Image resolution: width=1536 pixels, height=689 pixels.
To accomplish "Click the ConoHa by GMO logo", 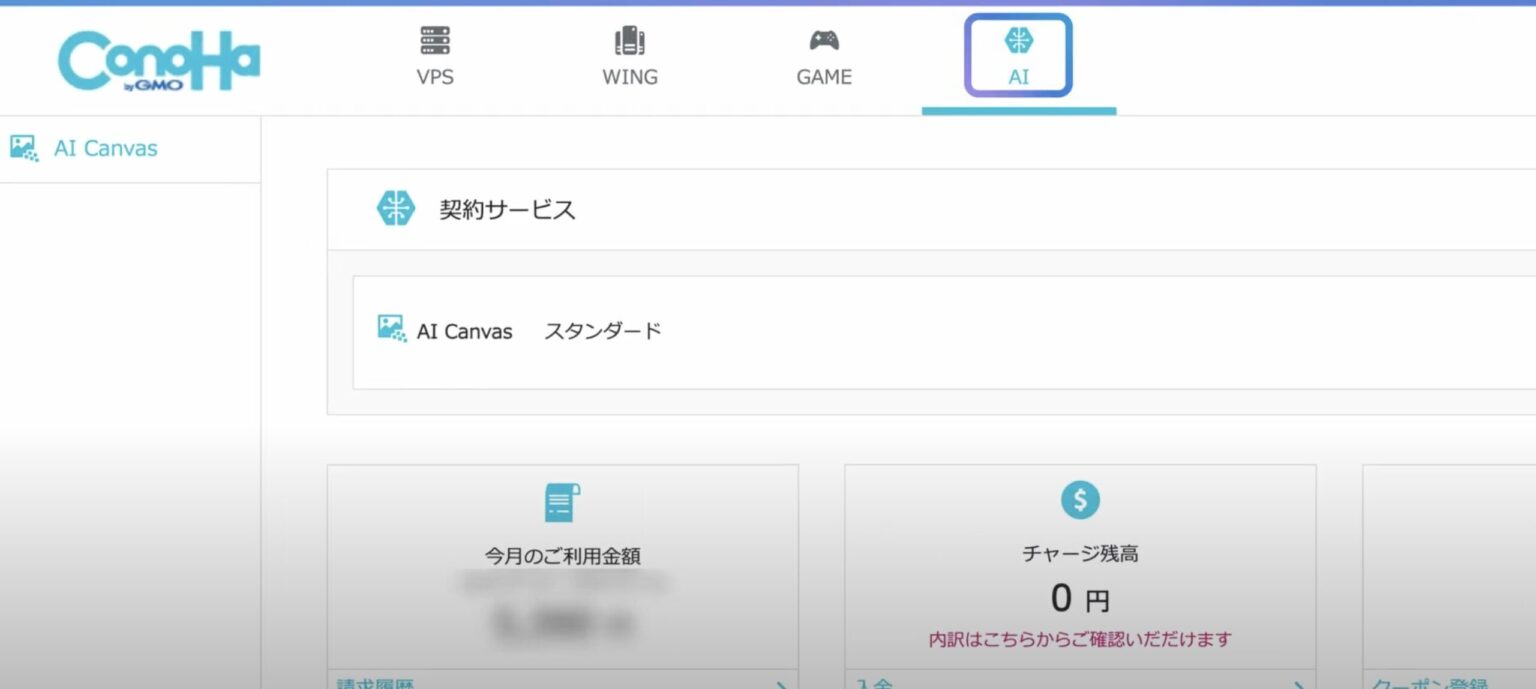I will click(x=161, y=60).
